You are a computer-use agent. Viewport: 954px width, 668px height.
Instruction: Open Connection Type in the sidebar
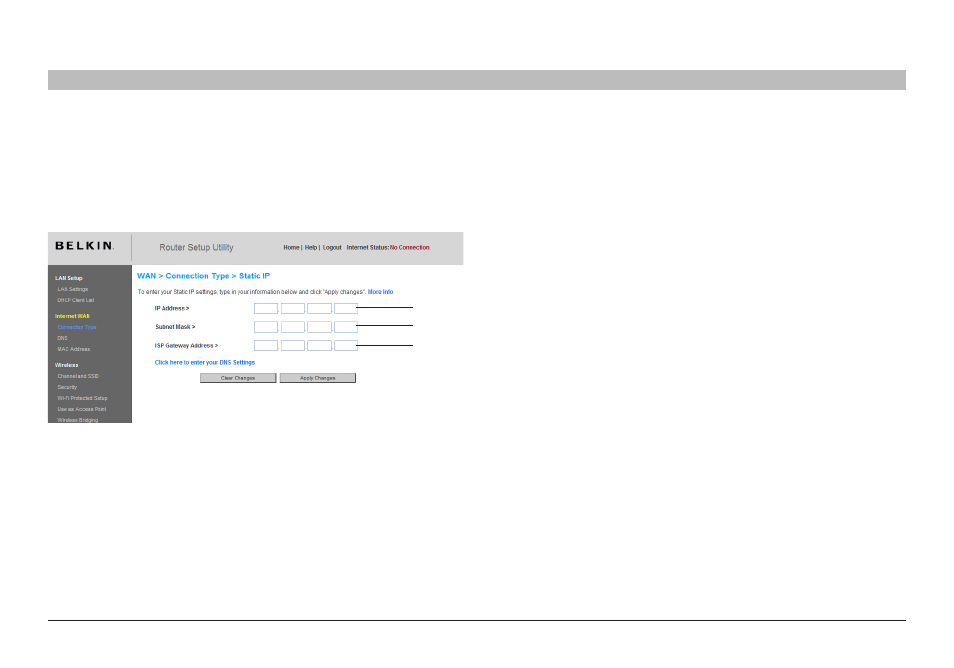77,327
